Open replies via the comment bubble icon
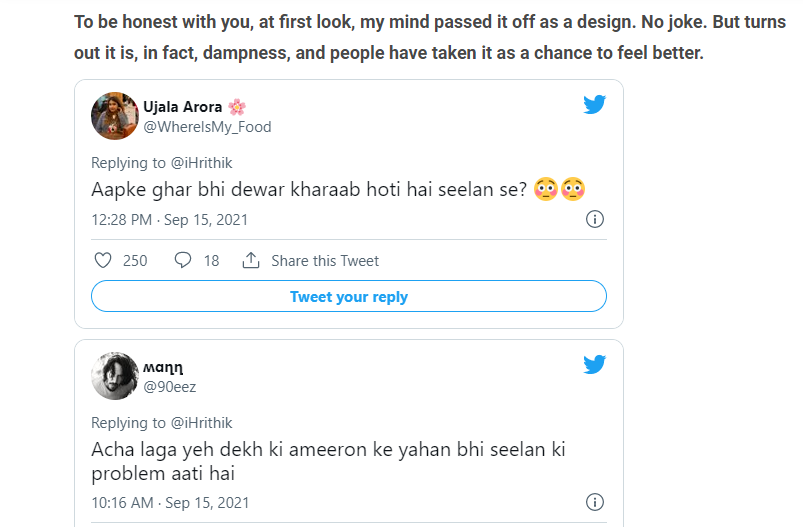Image resolution: width=803 pixels, height=527 pixels. (182, 261)
